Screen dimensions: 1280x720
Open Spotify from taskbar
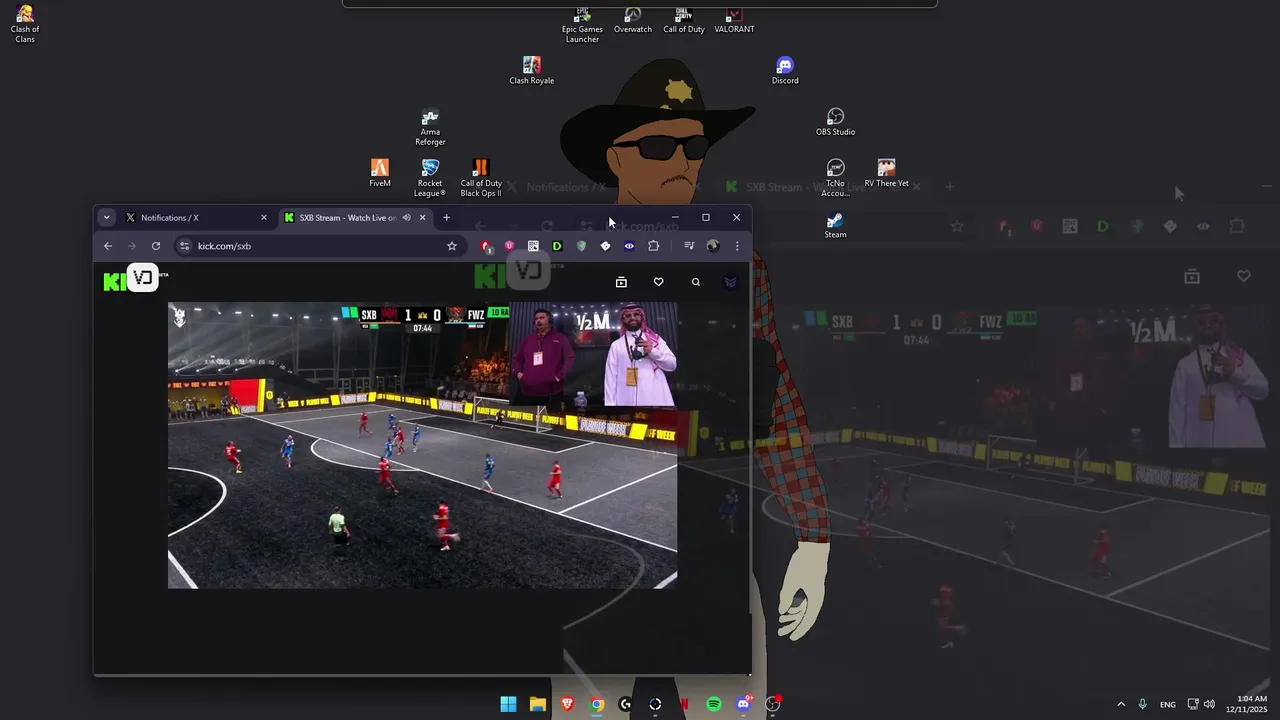(x=714, y=704)
